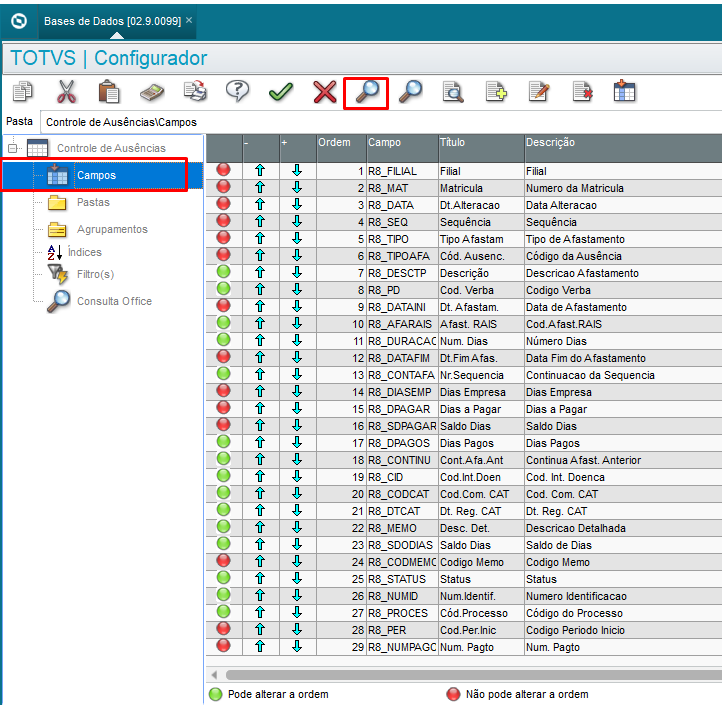Click the 'Num.Identif.' title cell
The height and width of the screenshot is (705, 722).
[x=481, y=596]
